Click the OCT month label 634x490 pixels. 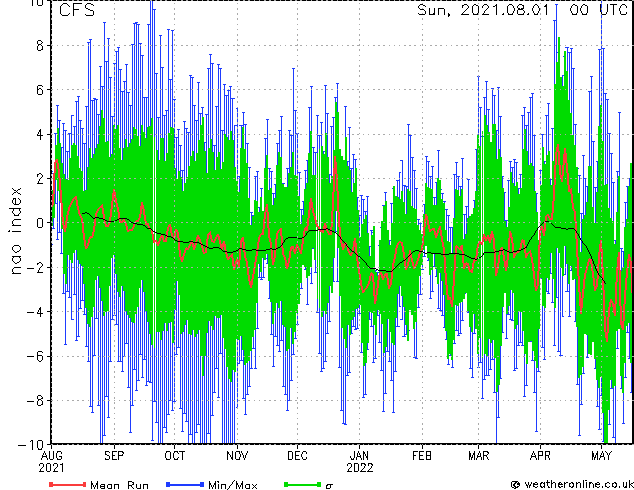(175, 456)
